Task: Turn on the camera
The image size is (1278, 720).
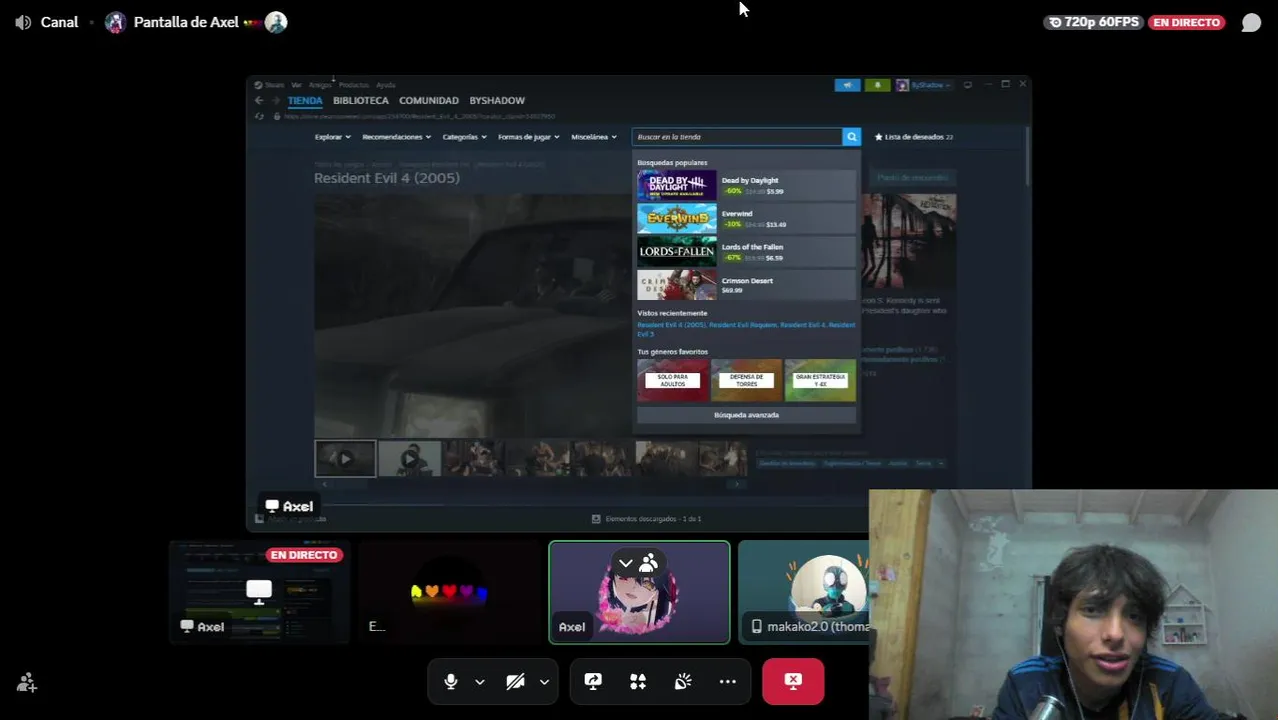Action: pos(515,681)
